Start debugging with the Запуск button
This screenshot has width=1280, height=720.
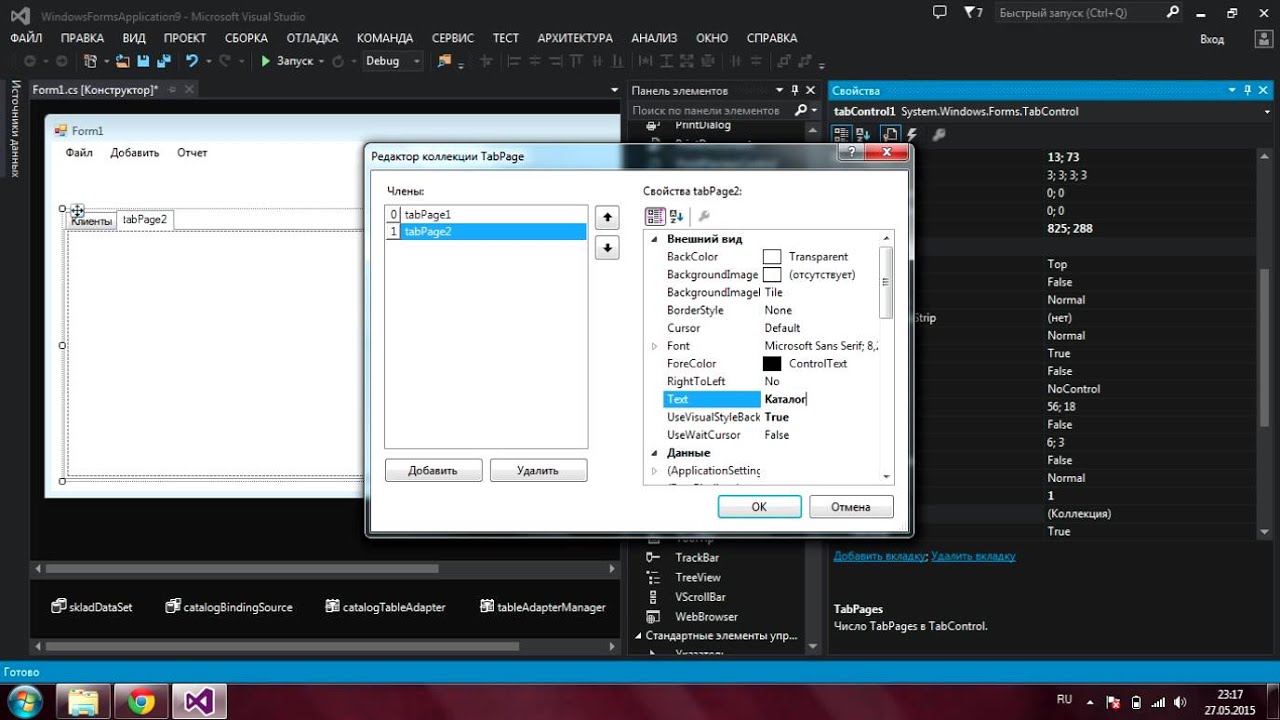click(287, 61)
